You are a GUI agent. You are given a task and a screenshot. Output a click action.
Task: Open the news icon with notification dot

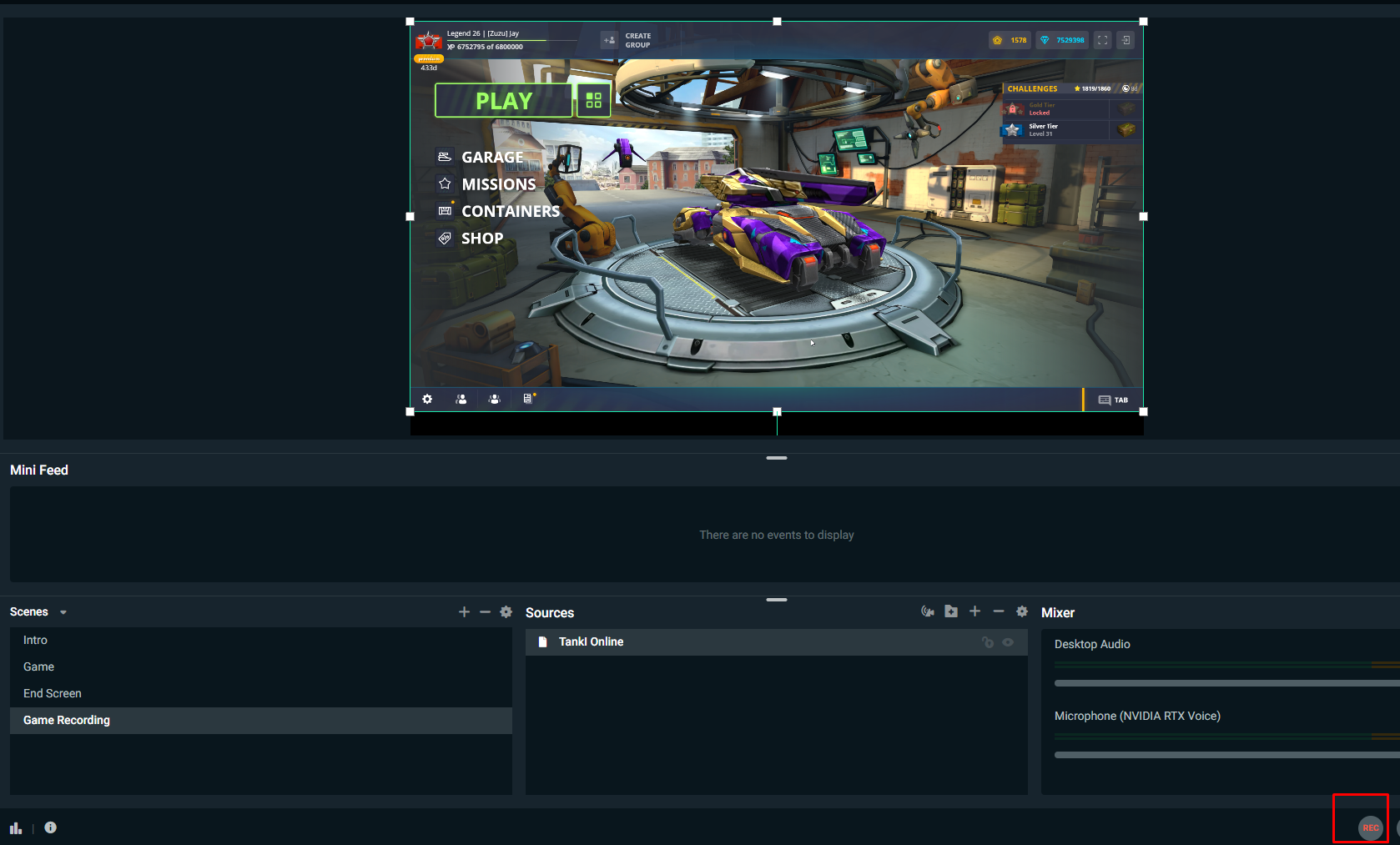pos(528,399)
